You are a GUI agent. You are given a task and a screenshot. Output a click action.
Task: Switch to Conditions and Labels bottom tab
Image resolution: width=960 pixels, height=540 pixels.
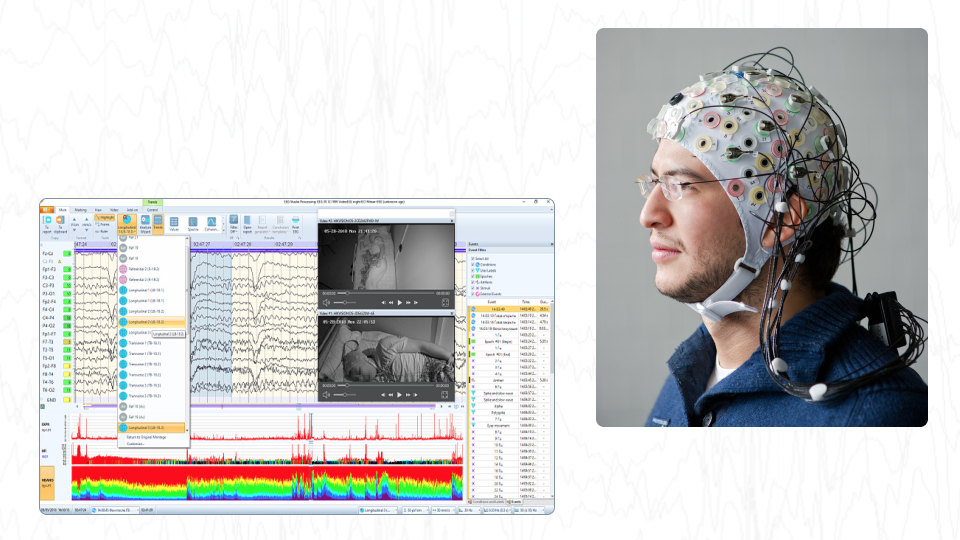[487, 501]
